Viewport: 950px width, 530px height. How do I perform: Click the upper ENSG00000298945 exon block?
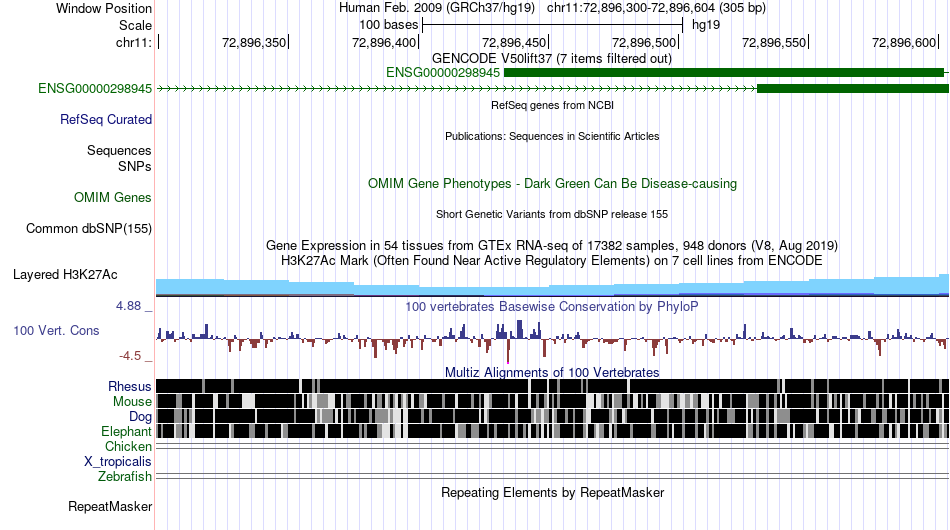click(x=726, y=73)
